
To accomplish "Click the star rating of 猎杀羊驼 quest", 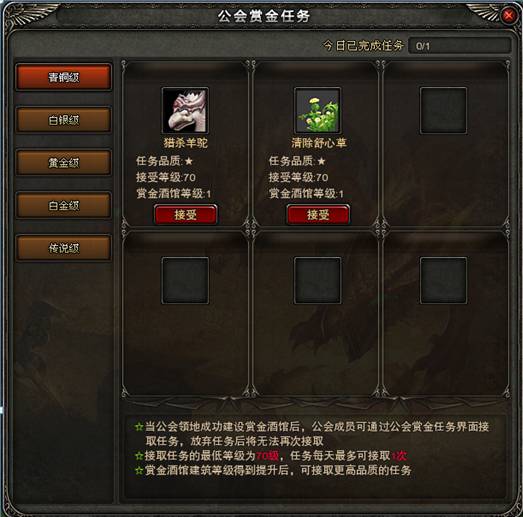I will [189, 161].
